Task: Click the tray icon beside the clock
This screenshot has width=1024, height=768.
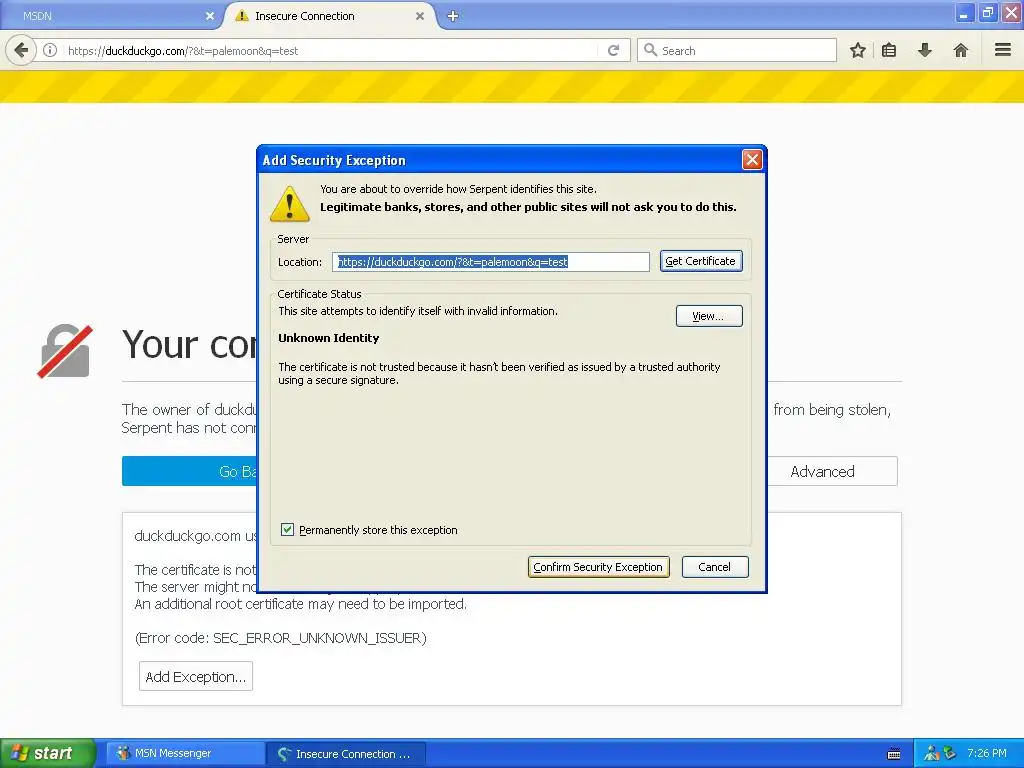Action: point(950,754)
